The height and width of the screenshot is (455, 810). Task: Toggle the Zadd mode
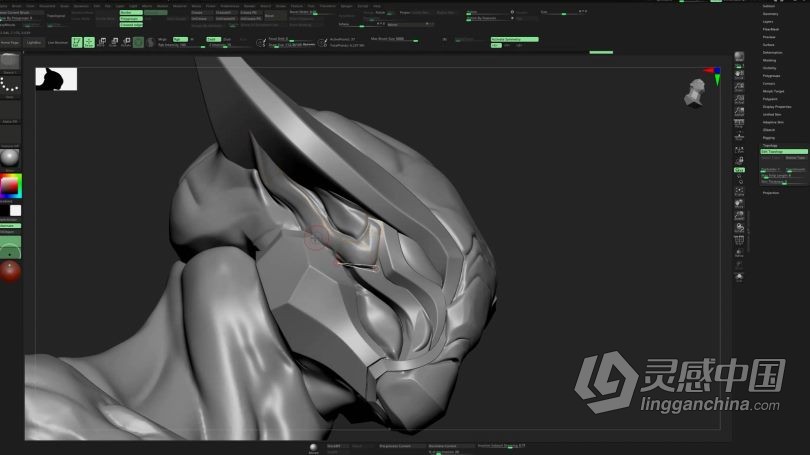pos(213,39)
